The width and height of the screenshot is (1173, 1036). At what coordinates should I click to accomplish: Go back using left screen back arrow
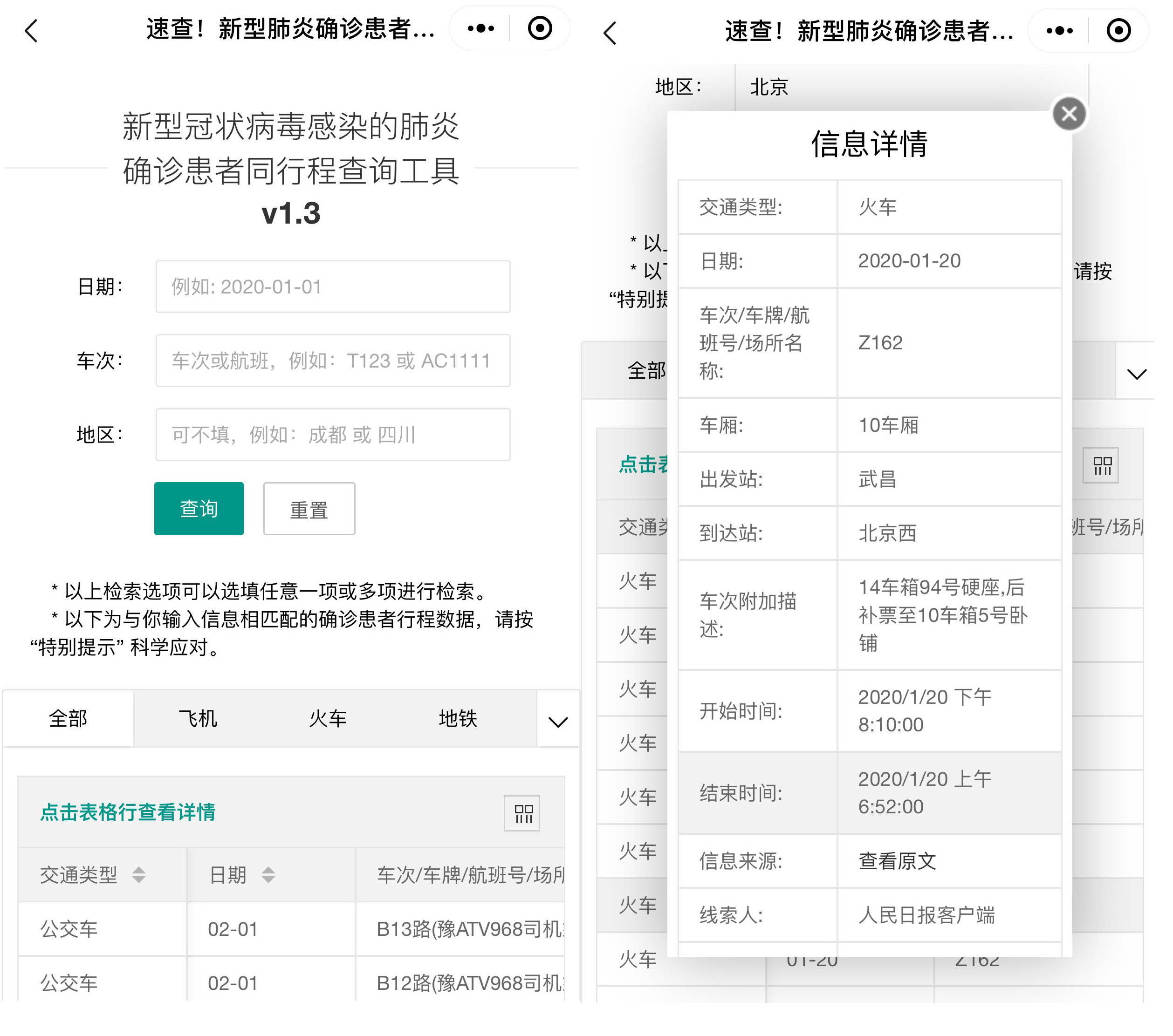pyautogui.click(x=32, y=30)
